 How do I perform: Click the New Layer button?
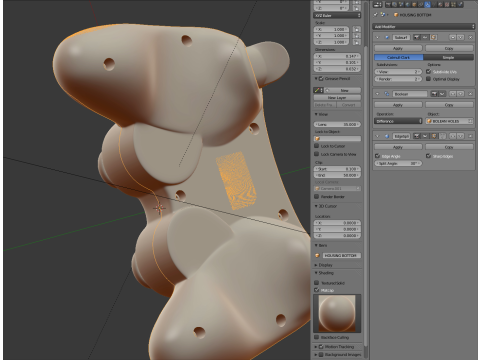coord(337,98)
